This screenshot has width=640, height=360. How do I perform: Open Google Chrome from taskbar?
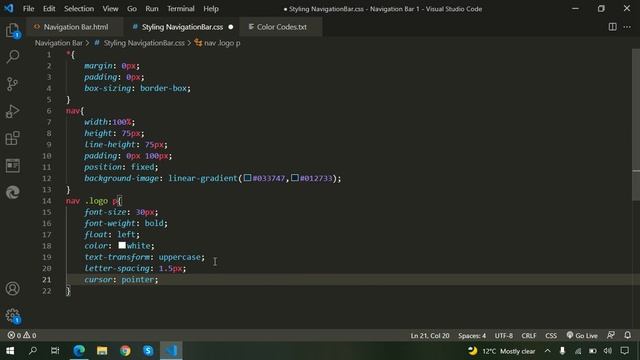[x=125, y=351]
